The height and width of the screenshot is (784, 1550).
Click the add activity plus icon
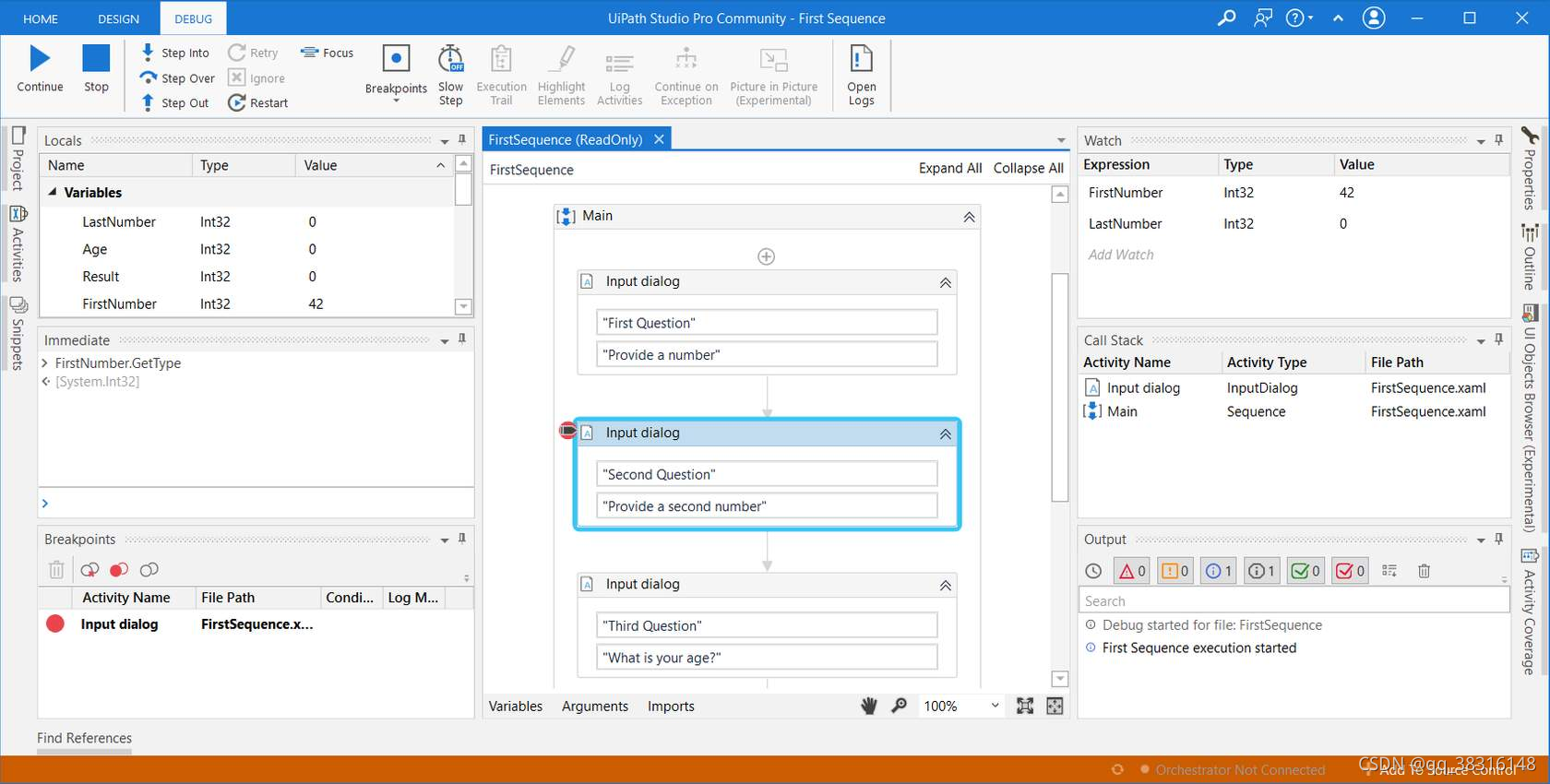pyautogui.click(x=766, y=256)
